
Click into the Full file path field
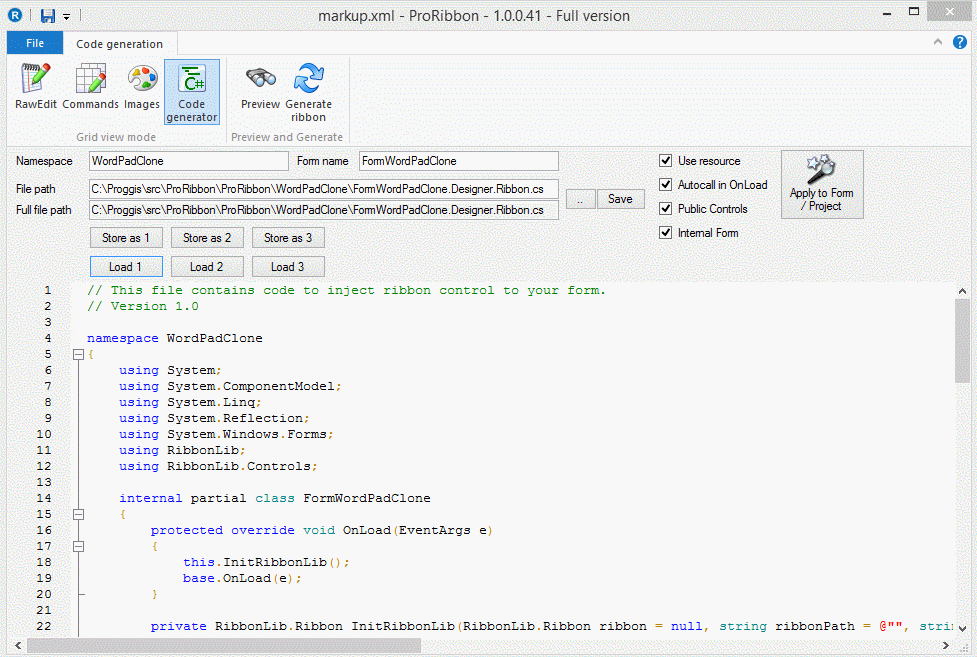(x=323, y=210)
